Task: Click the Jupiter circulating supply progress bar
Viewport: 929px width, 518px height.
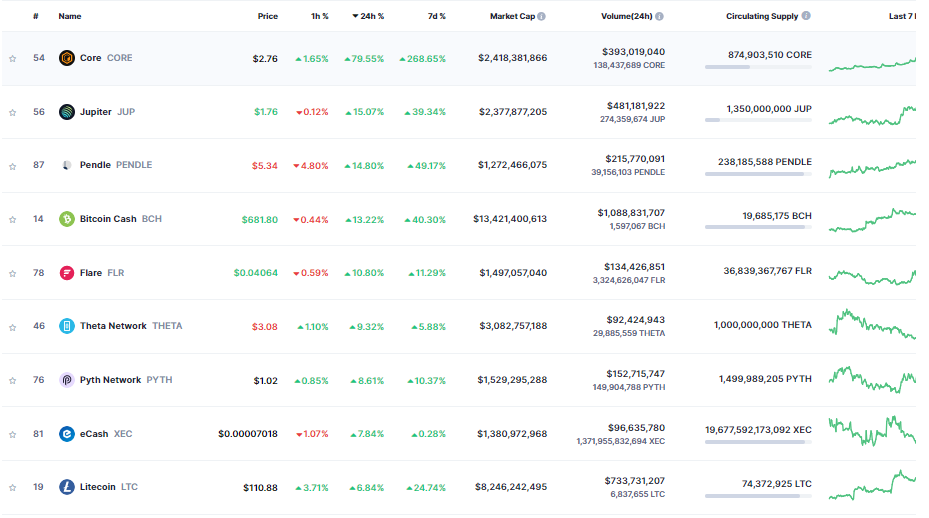Action: click(758, 120)
